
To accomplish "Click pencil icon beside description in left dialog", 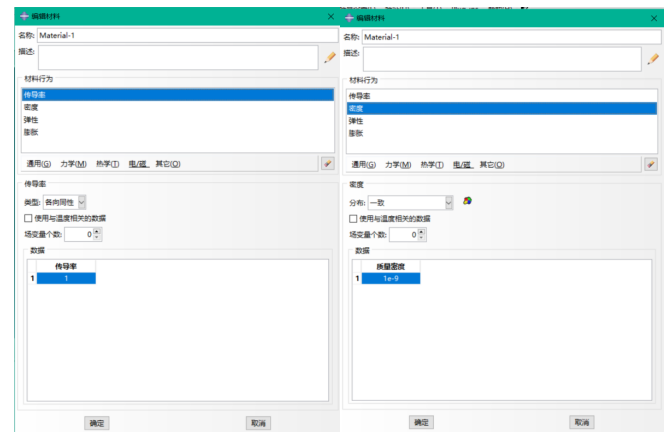I will pos(330,57).
